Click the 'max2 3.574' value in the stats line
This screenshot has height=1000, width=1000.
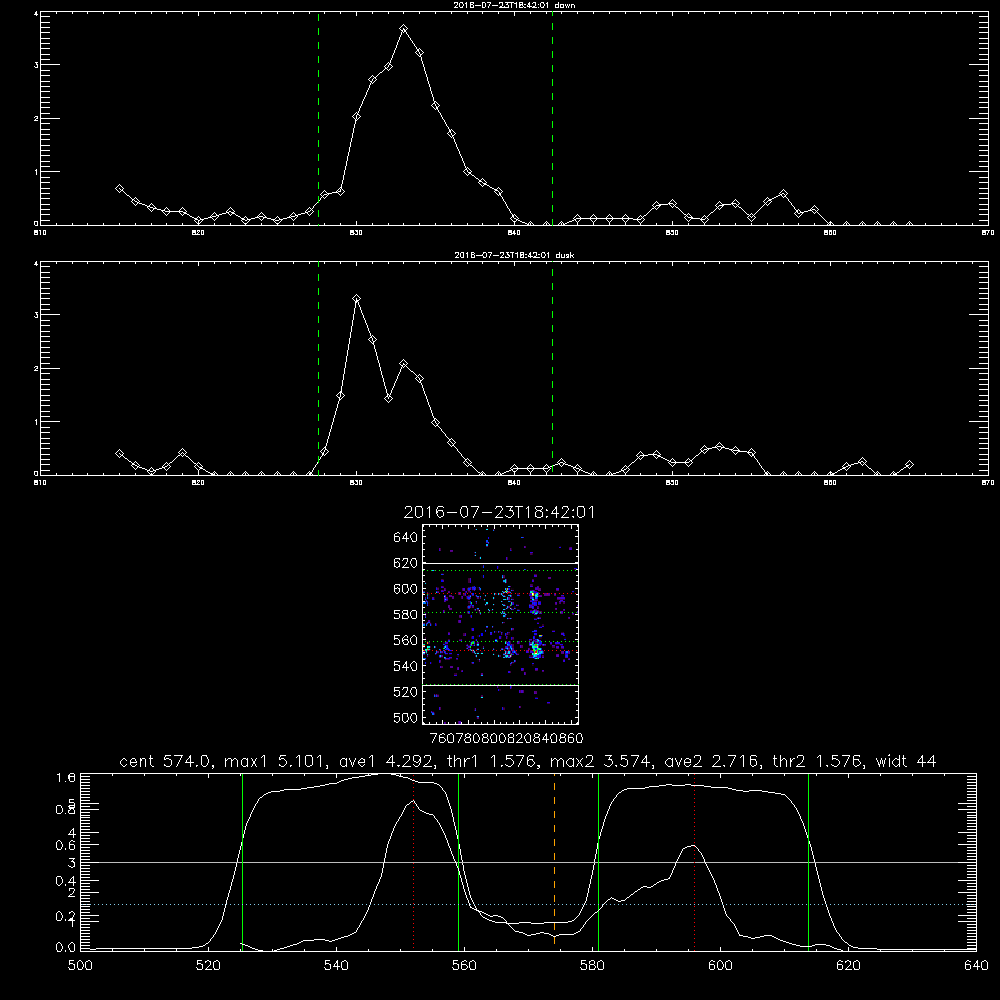pos(600,761)
